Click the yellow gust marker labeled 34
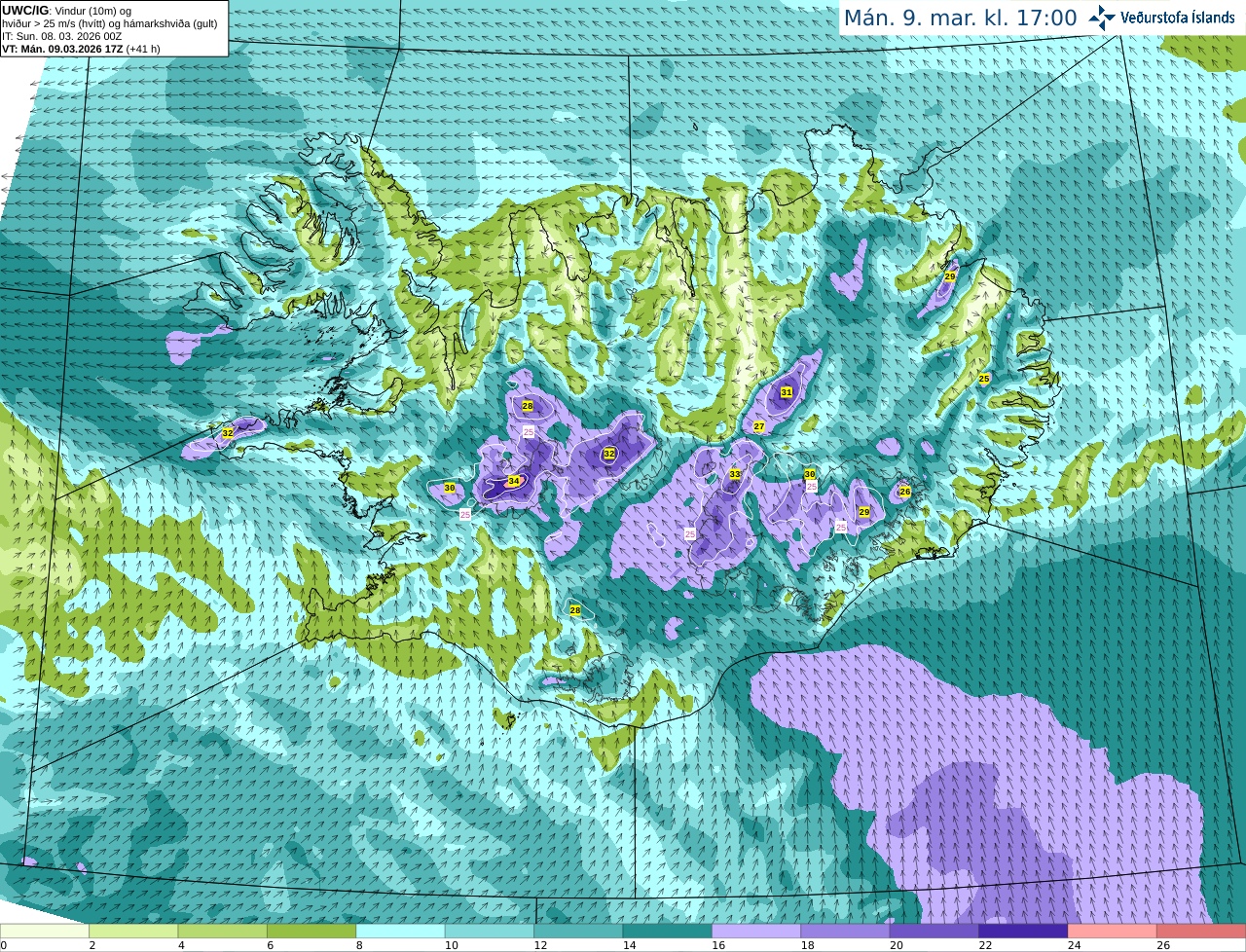Image resolution: width=1246 pixels, height=952 pixels. pos(514,481)
